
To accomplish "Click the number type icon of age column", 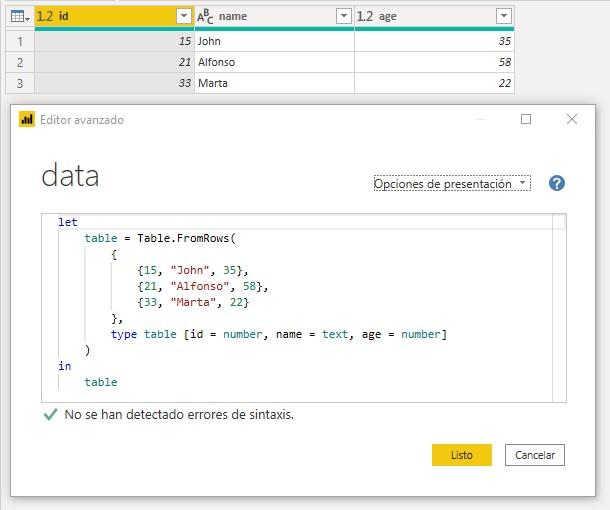I will point(365,16).
